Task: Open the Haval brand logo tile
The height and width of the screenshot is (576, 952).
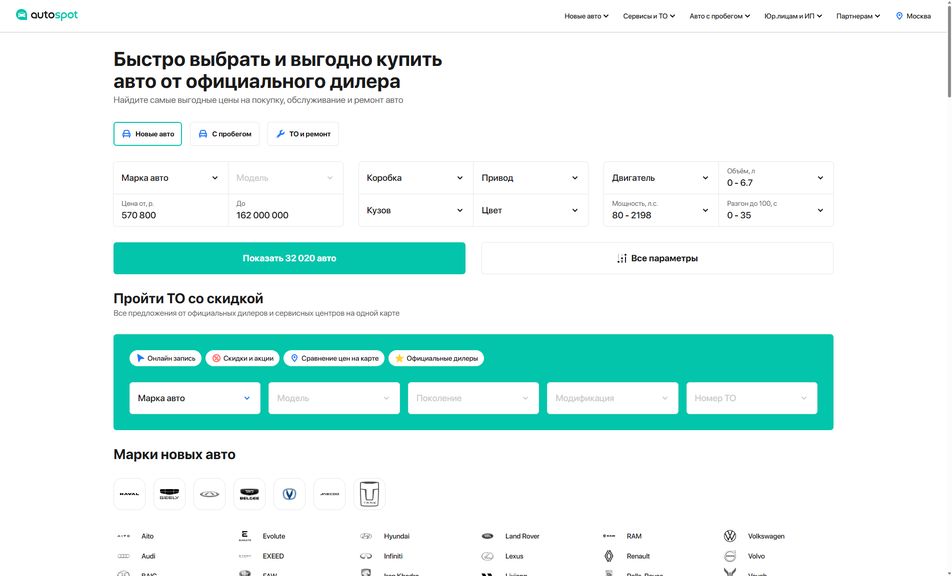Action: (129, 493)
